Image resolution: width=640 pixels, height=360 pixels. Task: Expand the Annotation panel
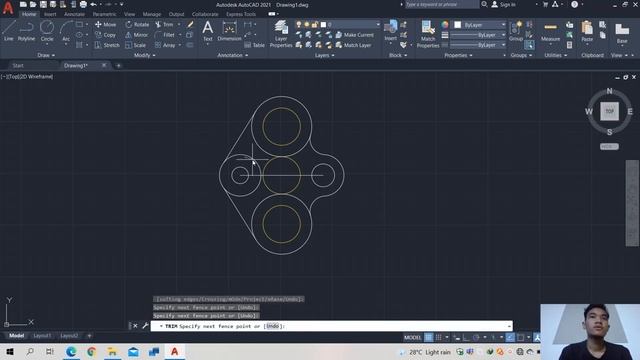(233, 55)
